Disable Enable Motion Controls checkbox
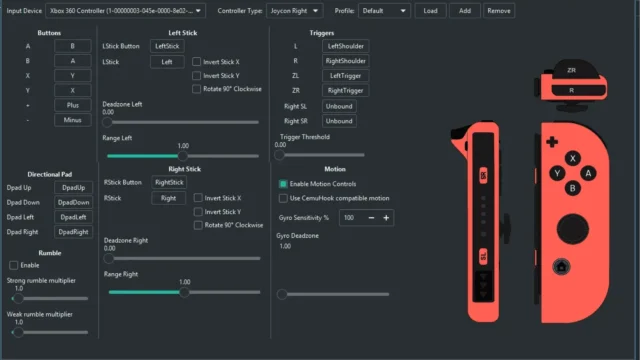640x360 pixels. coord(283,184)
